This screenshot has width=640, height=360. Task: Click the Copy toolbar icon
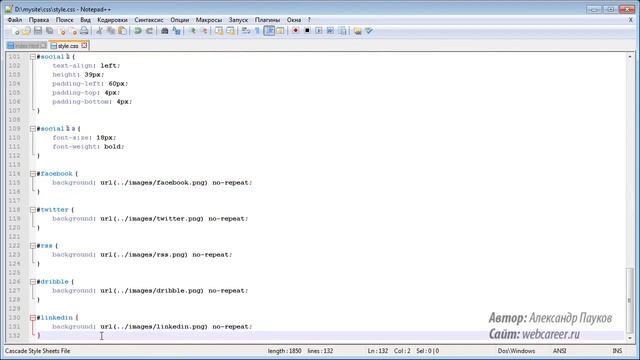click(x=111, y=31)
